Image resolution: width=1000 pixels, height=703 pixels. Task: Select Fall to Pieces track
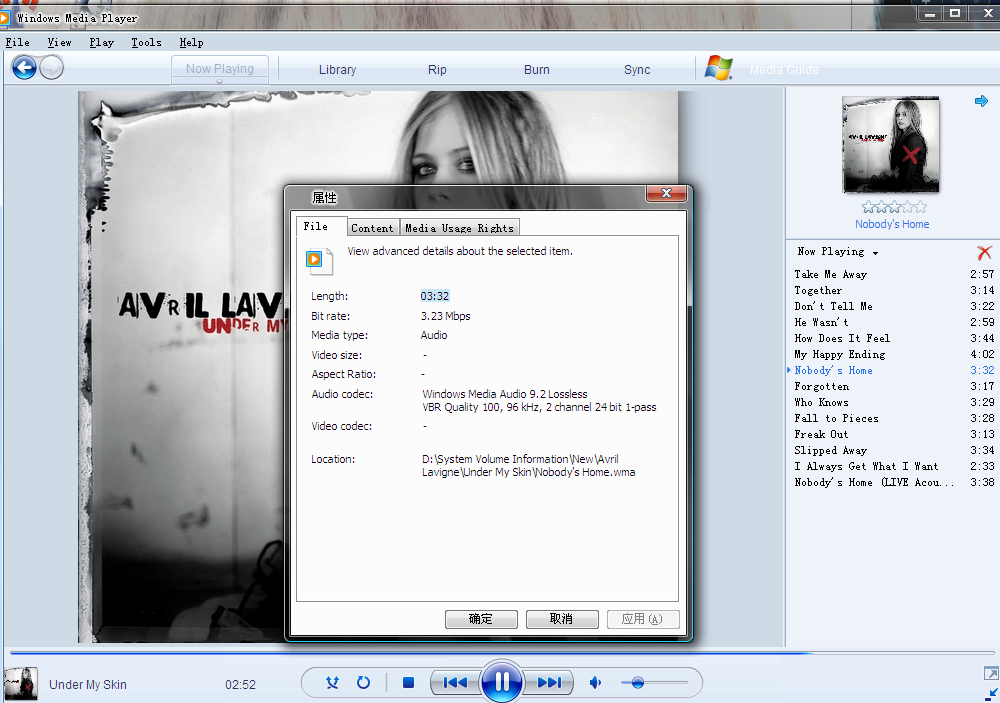[894, 418]
